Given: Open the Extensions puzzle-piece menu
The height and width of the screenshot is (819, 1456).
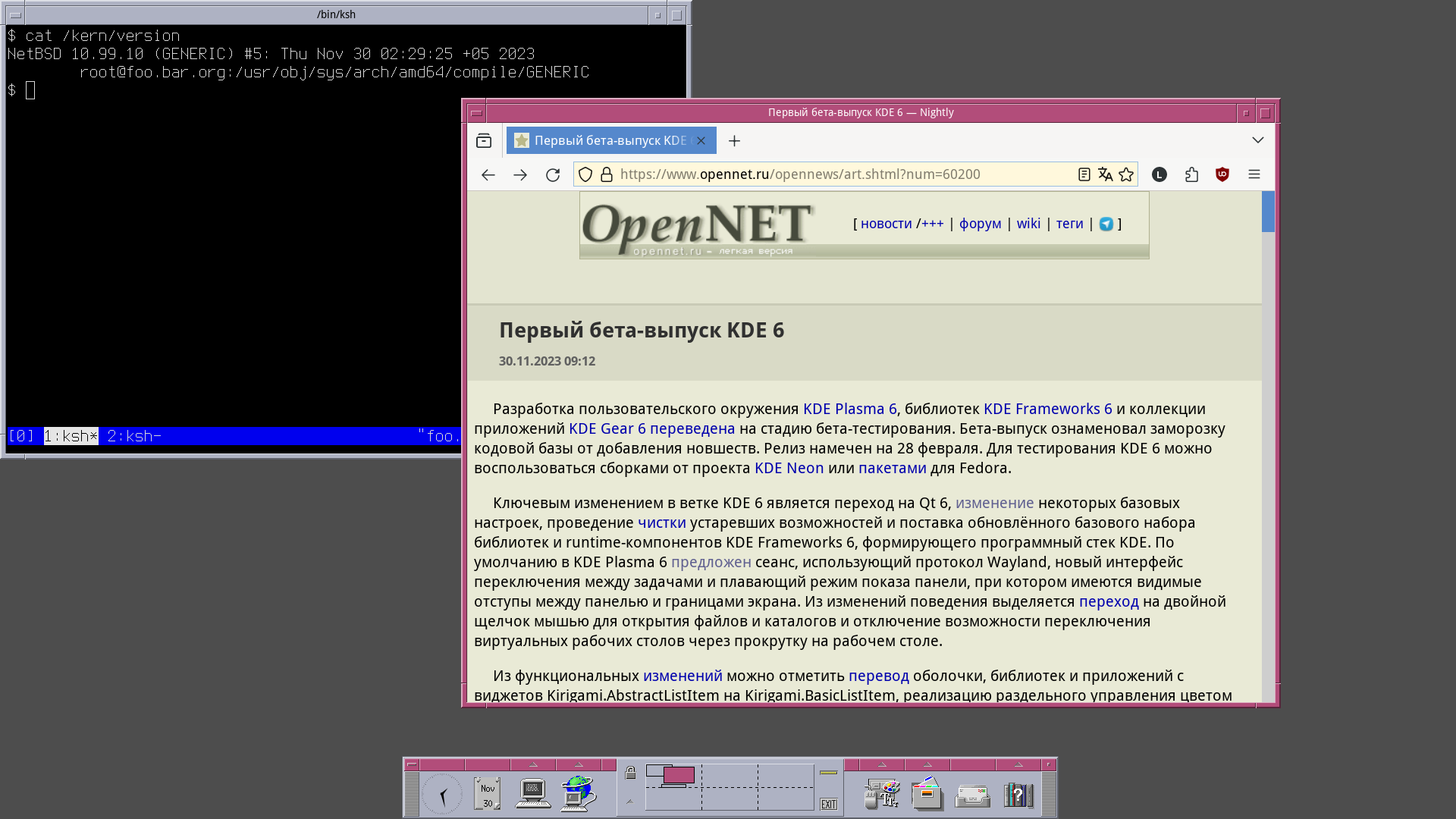Looking at the screenshot, I should (x=1191, y=175).
